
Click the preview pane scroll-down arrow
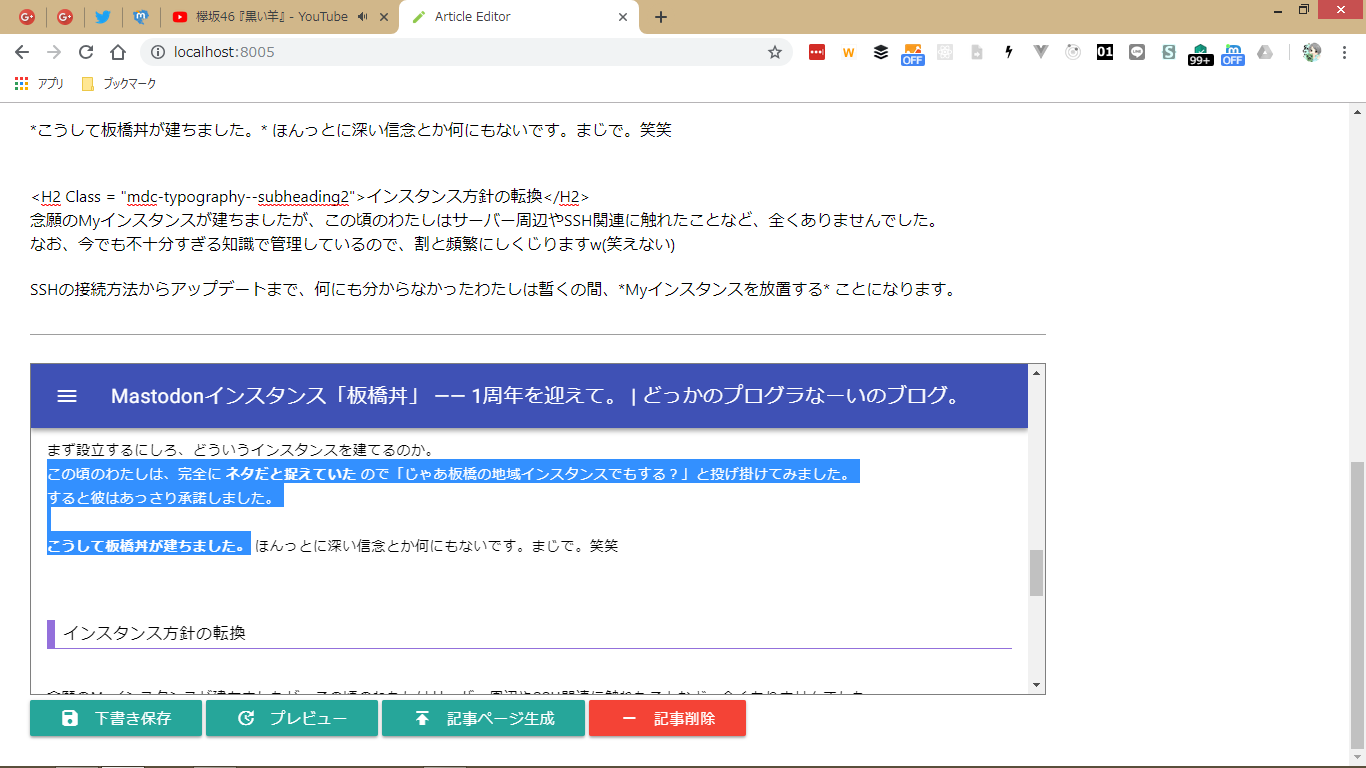tap(1036, 685)
